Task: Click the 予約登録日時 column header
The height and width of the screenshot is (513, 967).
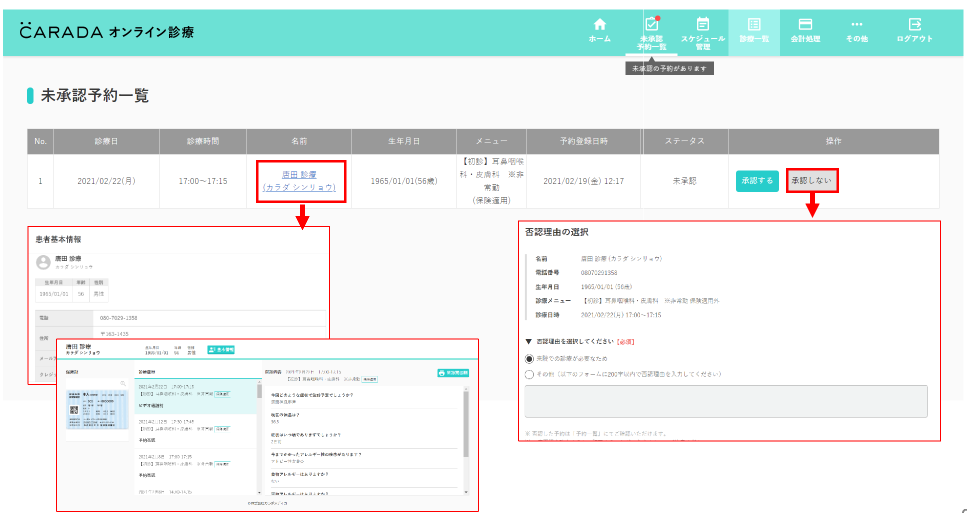Action: (x=583, y=141)
